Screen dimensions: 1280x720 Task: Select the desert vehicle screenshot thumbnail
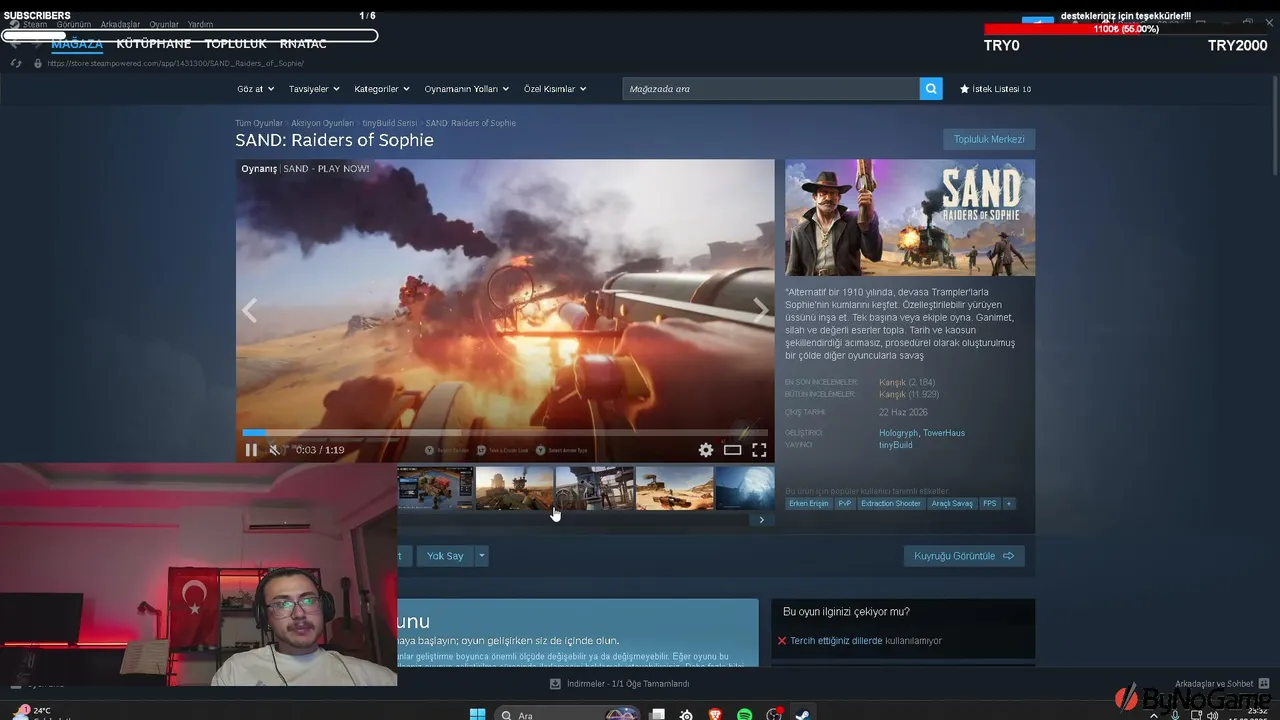click(x=675, y=488)
